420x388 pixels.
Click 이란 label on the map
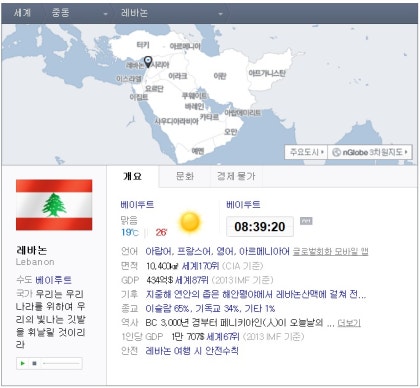220,76
